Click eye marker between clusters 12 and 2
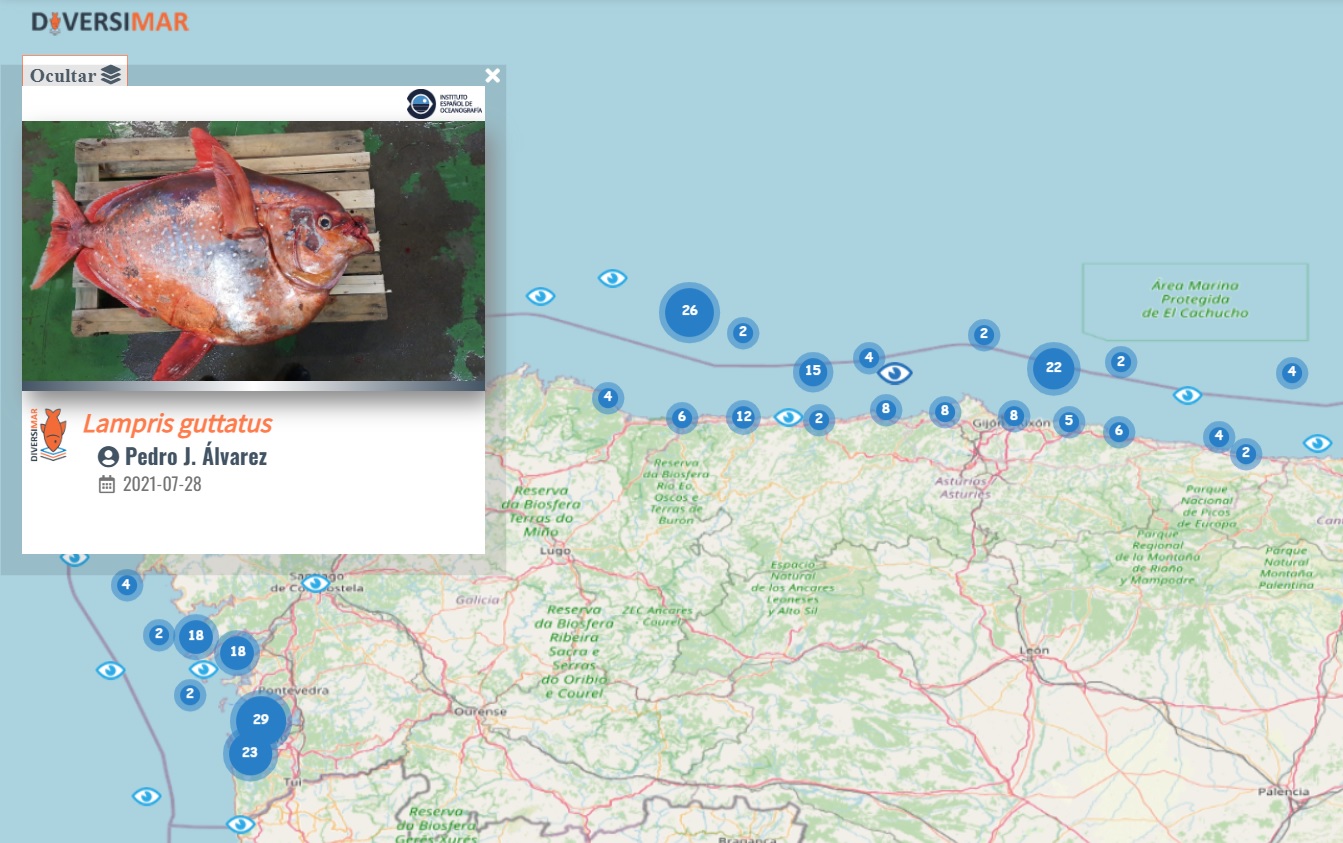The width and height of the screenshot is (1343, 843). 788,418
